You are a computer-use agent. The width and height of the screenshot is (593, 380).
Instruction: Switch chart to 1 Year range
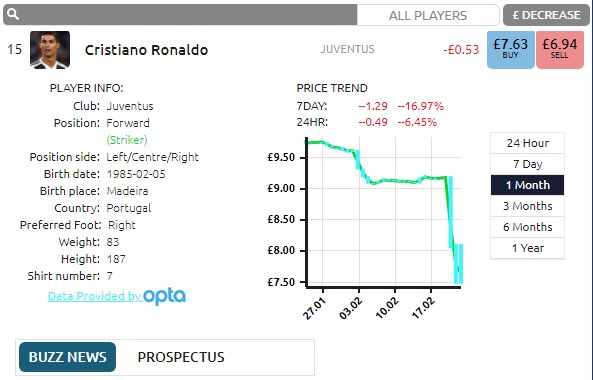528,248
